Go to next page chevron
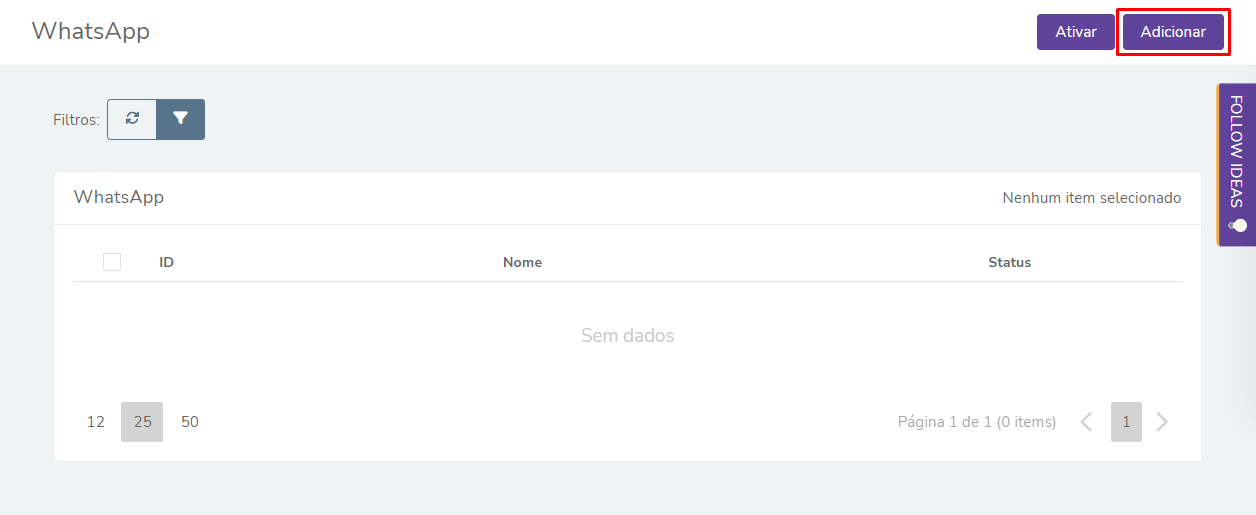This screenshot has height=515, width=1256. coord(1162,422)
